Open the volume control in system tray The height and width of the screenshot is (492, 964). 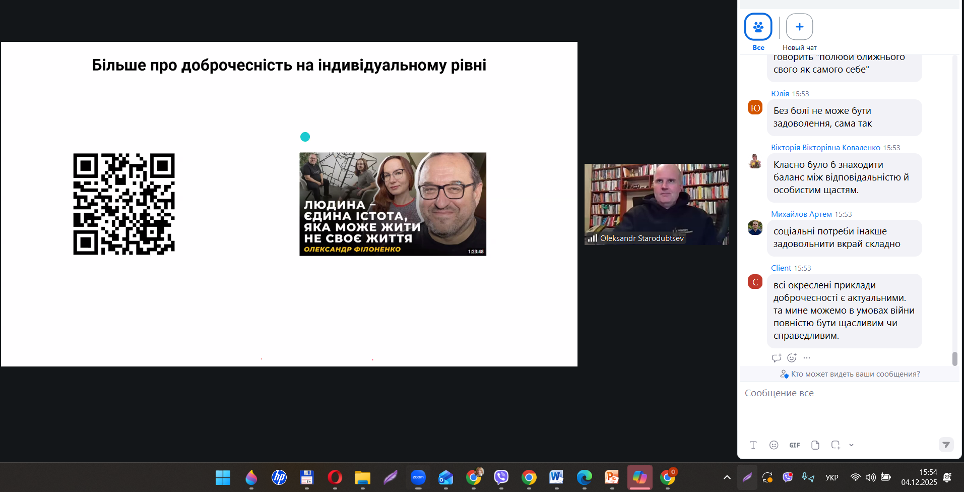(872, 477)
